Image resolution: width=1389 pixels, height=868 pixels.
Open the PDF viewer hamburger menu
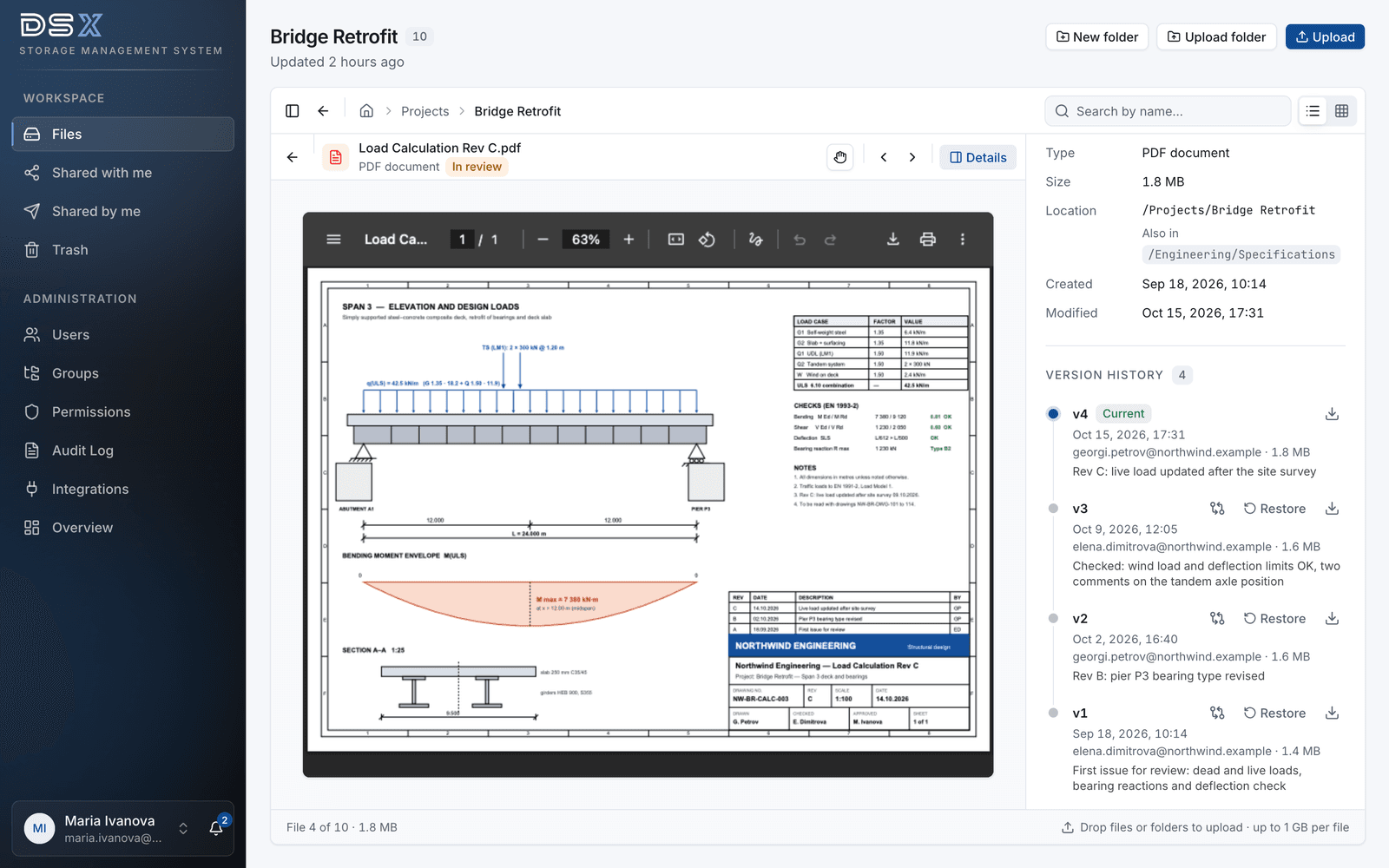(333, 240)
